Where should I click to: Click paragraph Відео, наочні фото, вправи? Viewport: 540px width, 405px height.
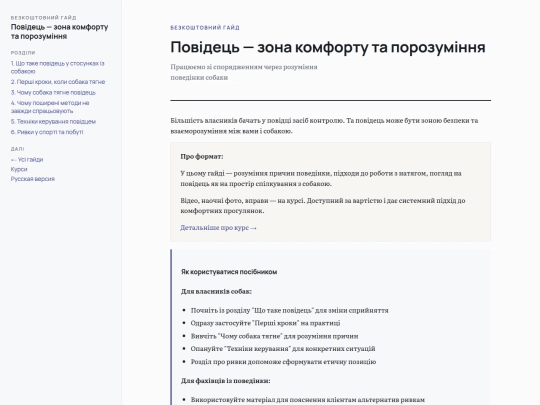click(323, 206)
